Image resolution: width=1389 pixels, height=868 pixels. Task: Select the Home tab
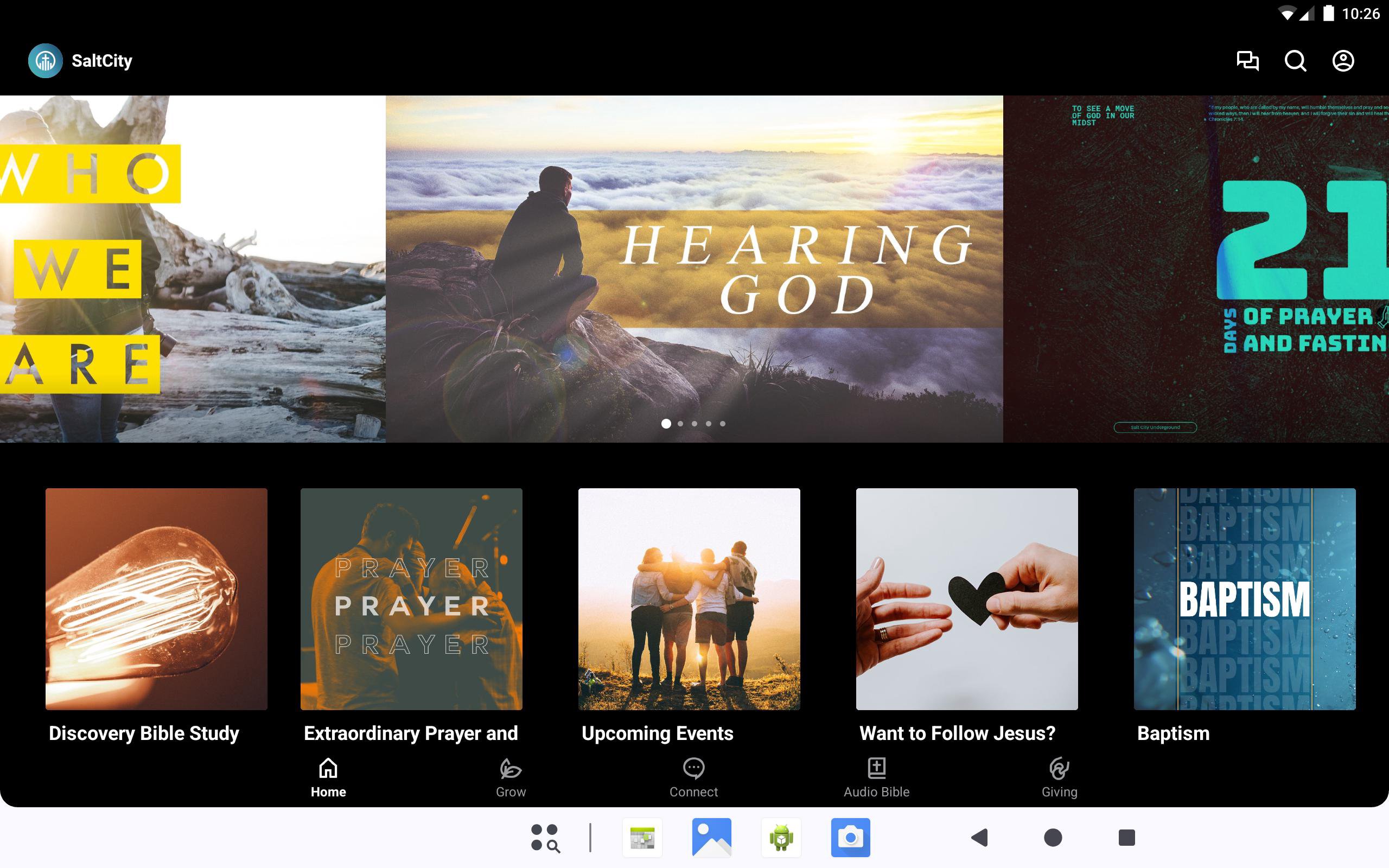coord(328,778)
